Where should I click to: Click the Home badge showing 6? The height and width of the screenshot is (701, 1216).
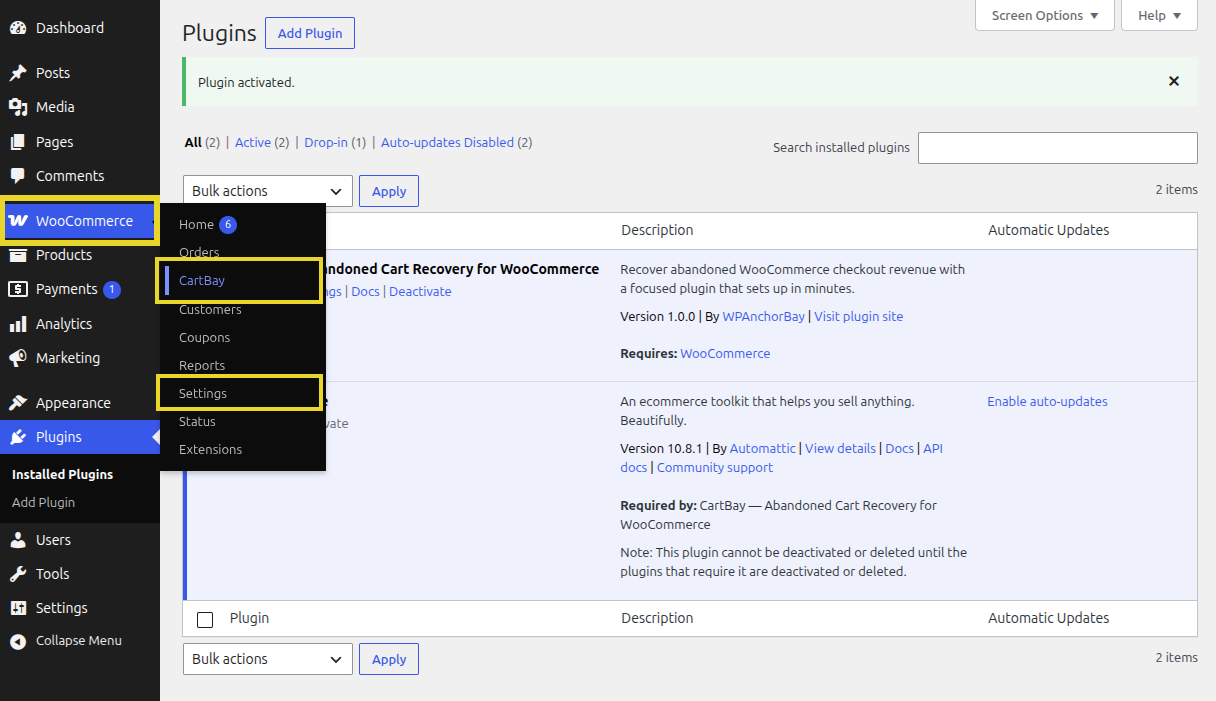click(228, 225)
